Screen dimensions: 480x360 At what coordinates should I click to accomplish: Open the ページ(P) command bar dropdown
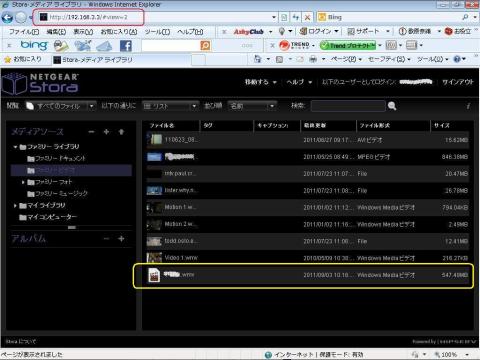pyautogui.click(x=346, y=59)
